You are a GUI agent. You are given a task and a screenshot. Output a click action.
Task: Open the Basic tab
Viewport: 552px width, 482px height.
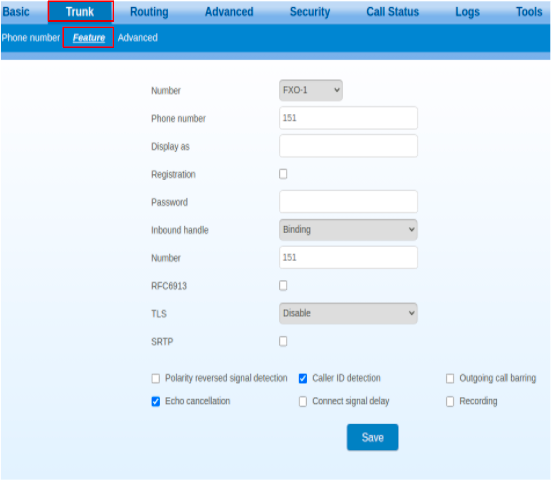click(16, 12)
